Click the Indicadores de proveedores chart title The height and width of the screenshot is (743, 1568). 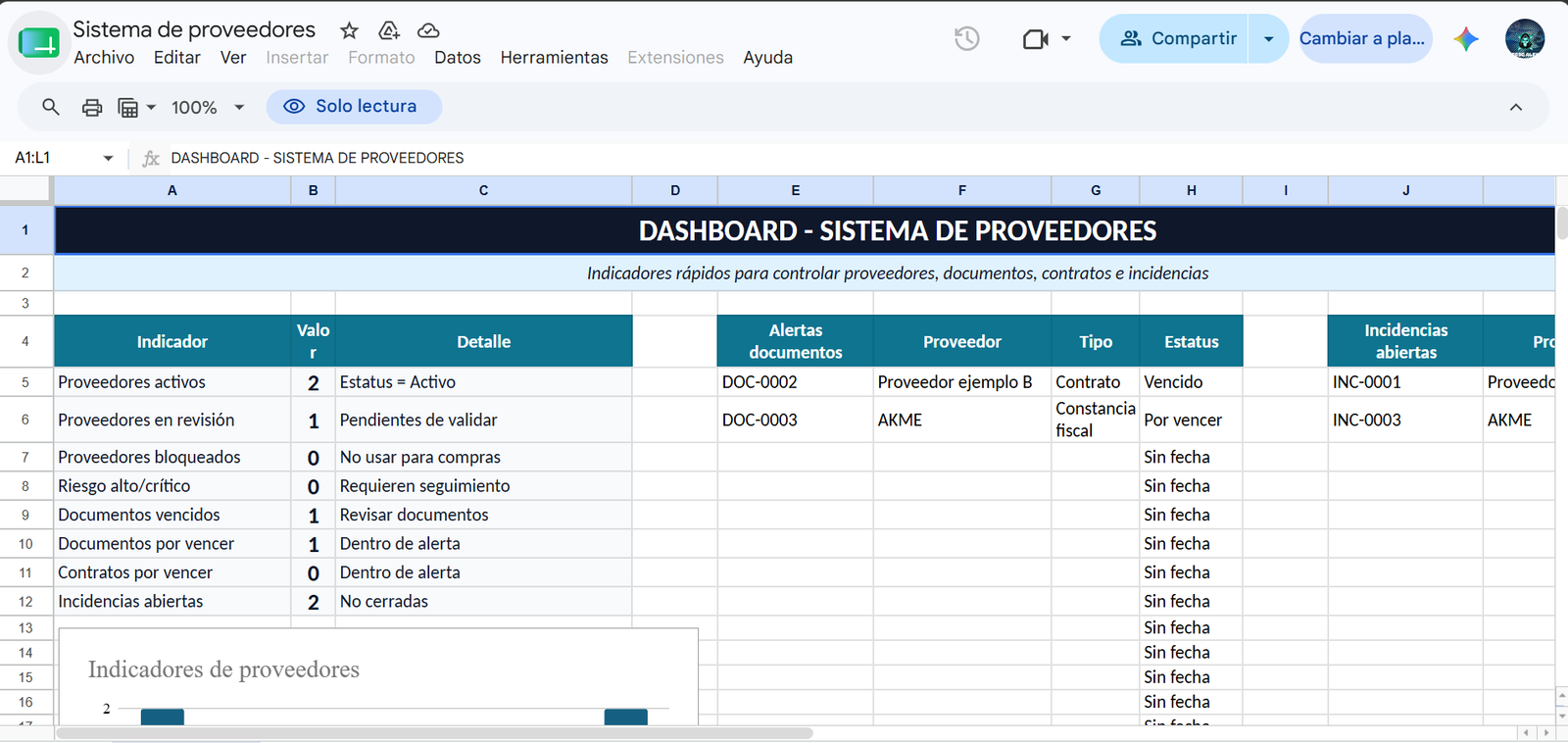pos(223,669)
